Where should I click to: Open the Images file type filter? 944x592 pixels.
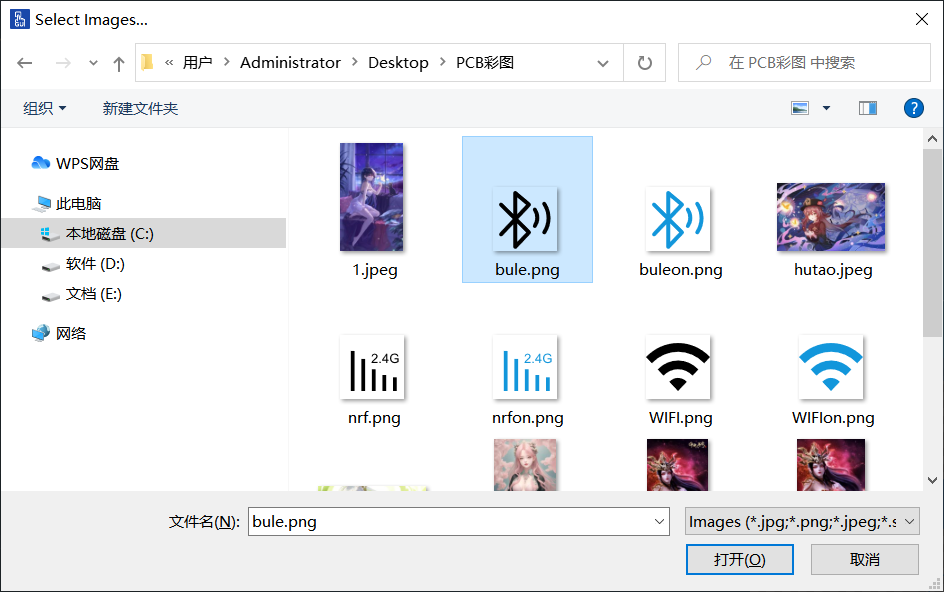click(802, 522)
